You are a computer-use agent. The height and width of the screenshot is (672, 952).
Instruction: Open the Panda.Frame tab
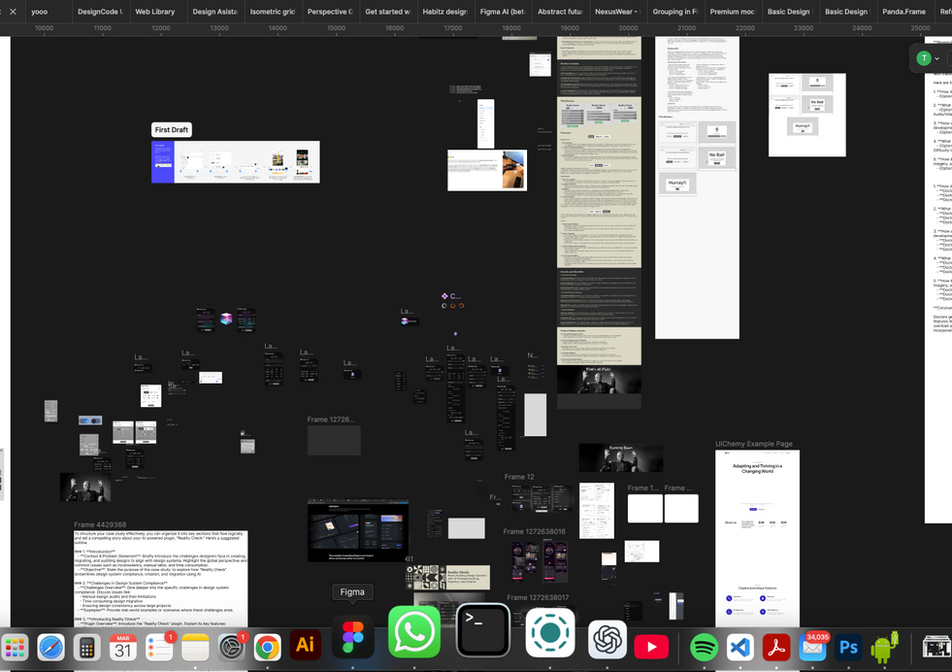pyautogui.click(x=904, y=12)
